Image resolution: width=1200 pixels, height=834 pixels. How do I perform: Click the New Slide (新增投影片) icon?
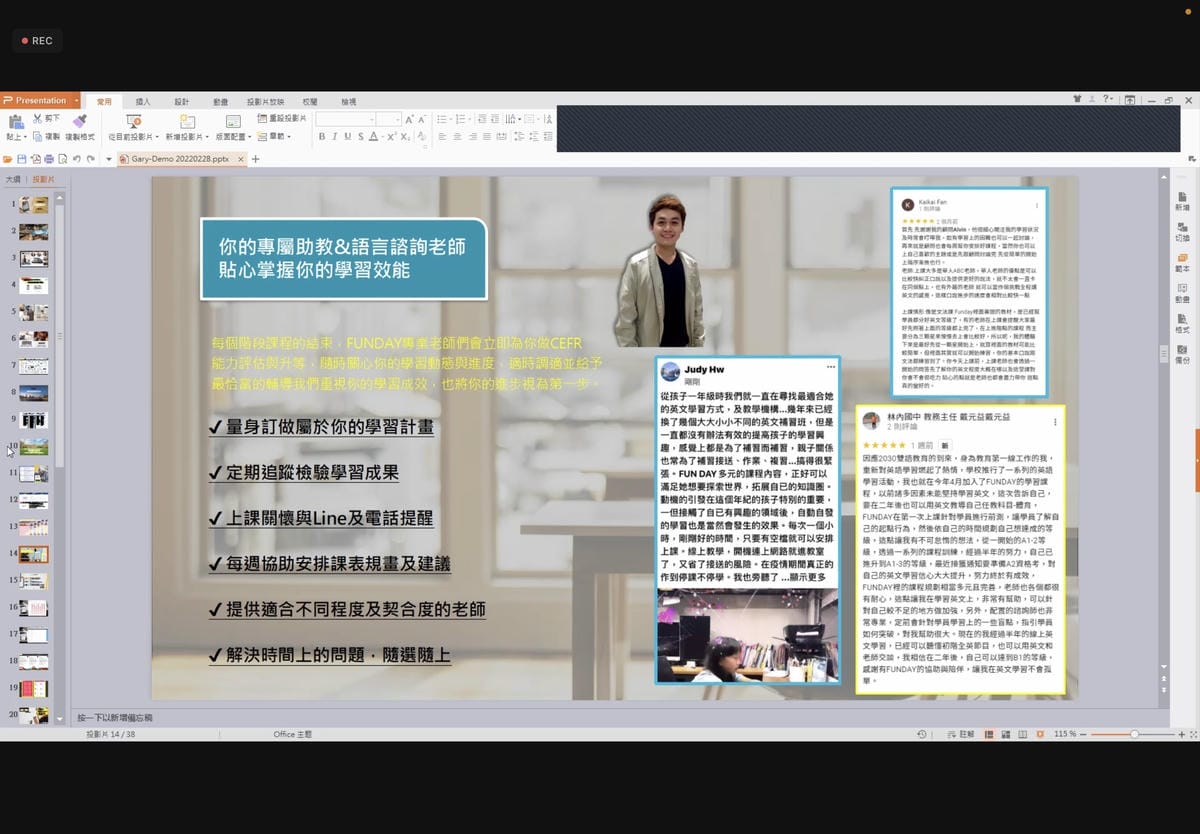[x=187, y=121]
